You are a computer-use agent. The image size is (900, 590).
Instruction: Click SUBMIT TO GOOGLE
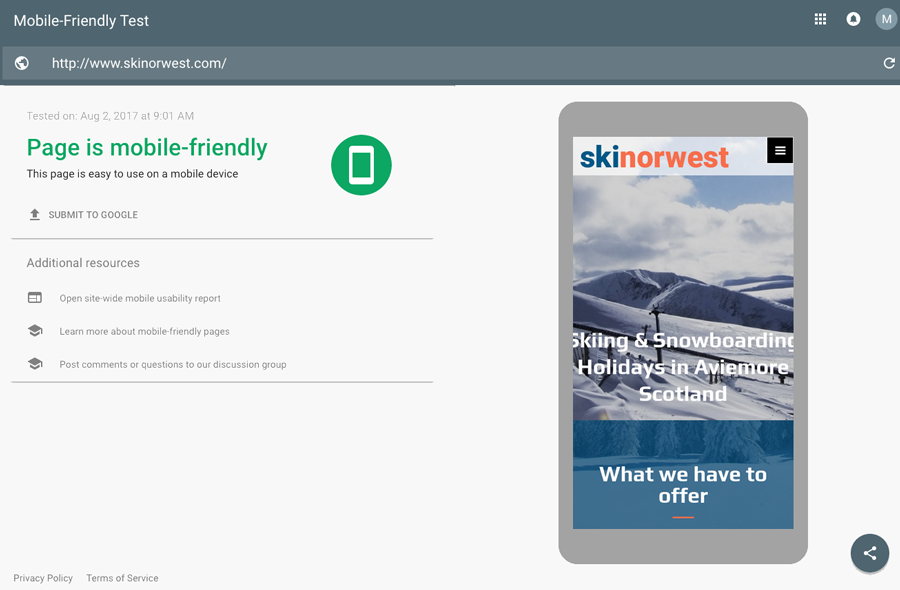pyautogui.click(x=93, y=215)
